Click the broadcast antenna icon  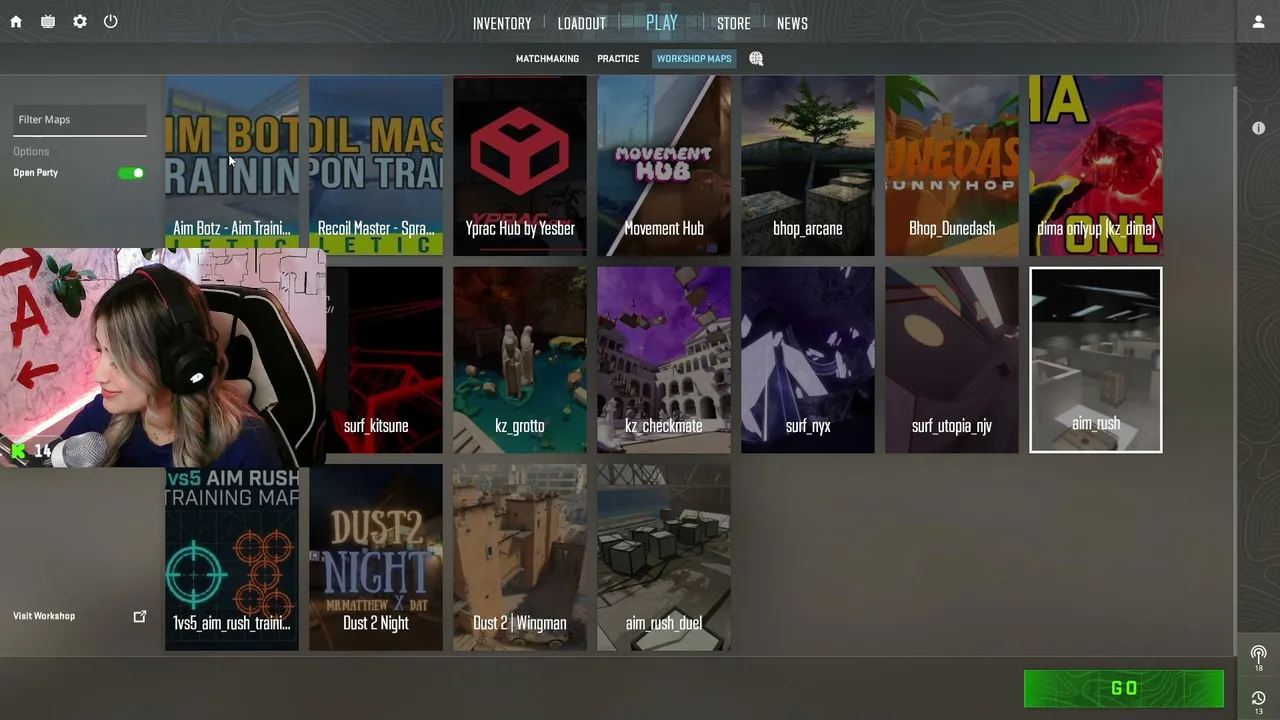click(1258, 655)
